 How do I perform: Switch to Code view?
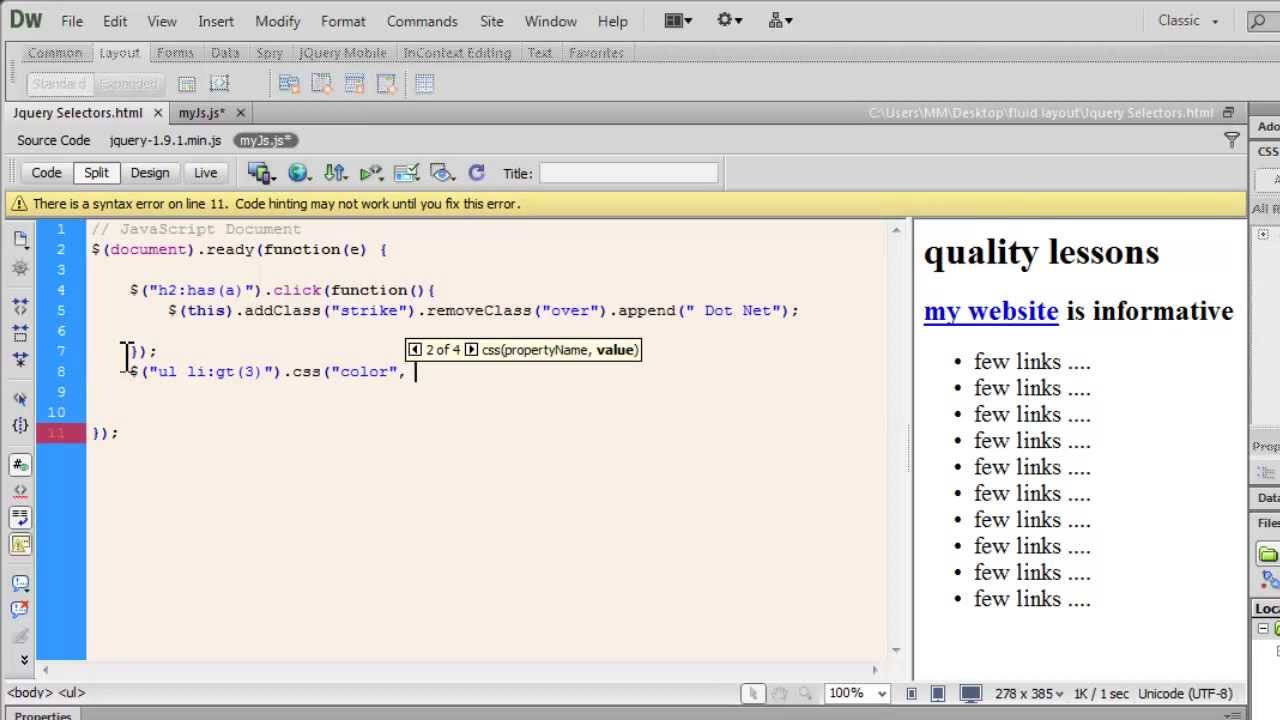(46, 173)
